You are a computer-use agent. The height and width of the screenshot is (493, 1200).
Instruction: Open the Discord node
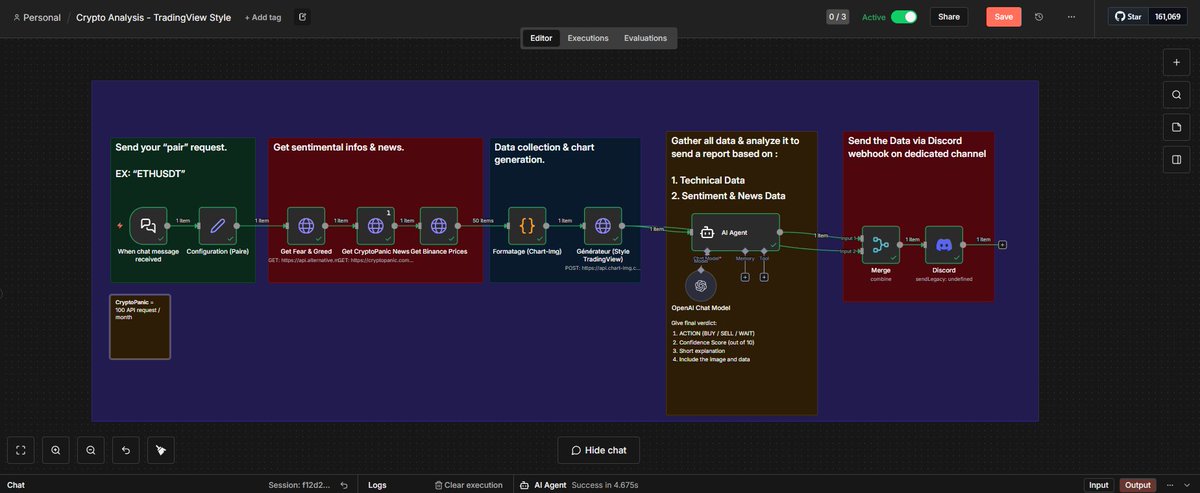point(944,244)
